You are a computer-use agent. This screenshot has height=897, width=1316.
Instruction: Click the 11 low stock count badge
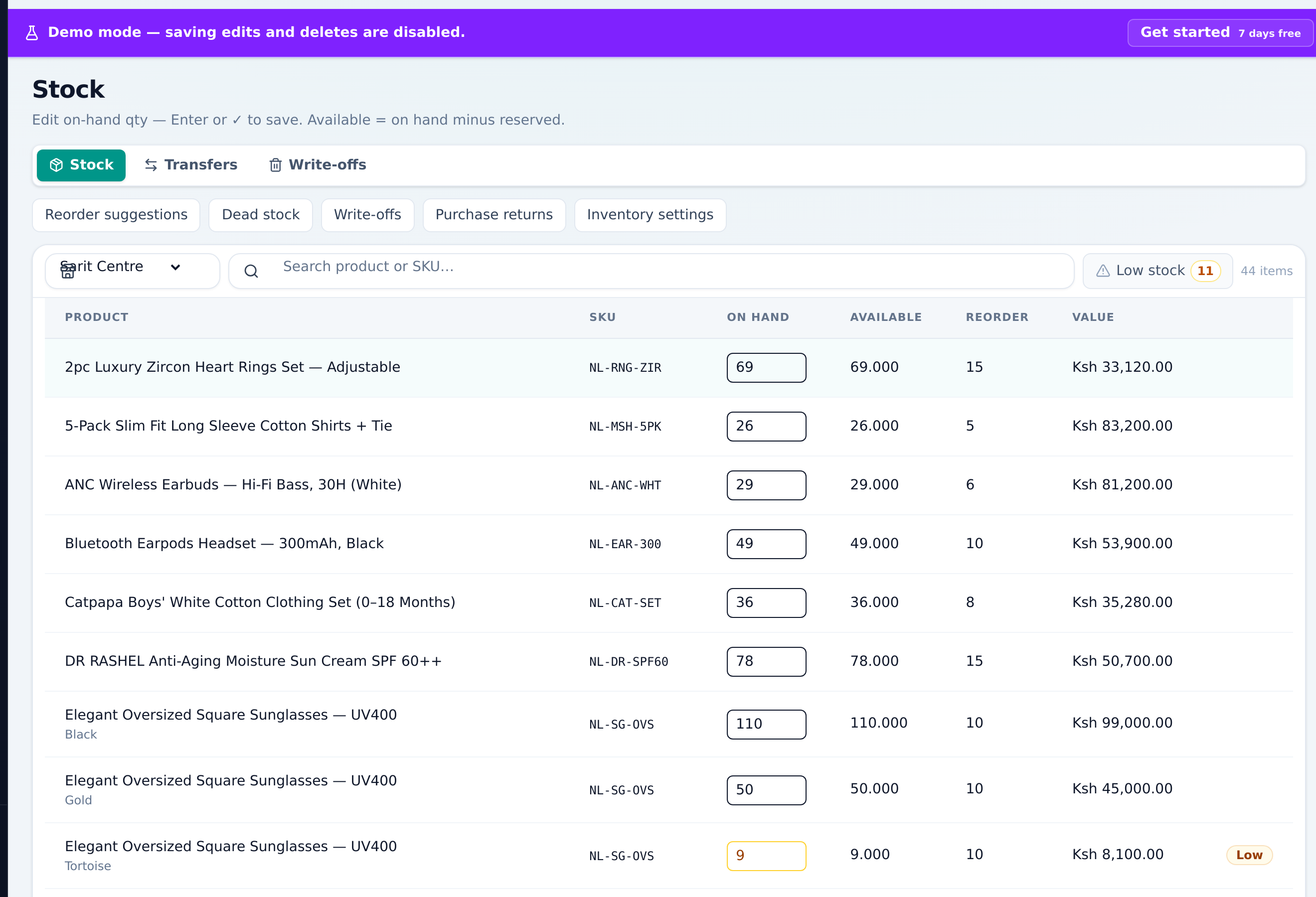tap(1205, 271)
